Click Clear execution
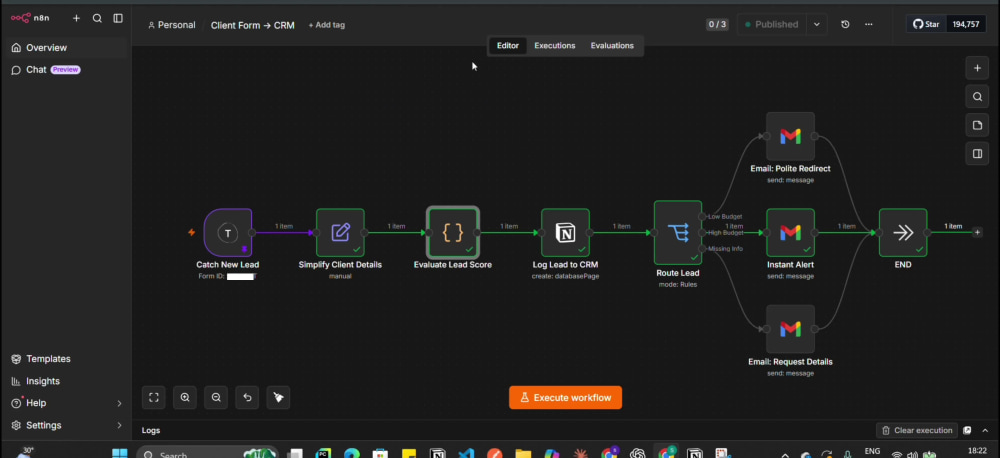Screen dimensions: 1000x458 [x=916, y=431]
